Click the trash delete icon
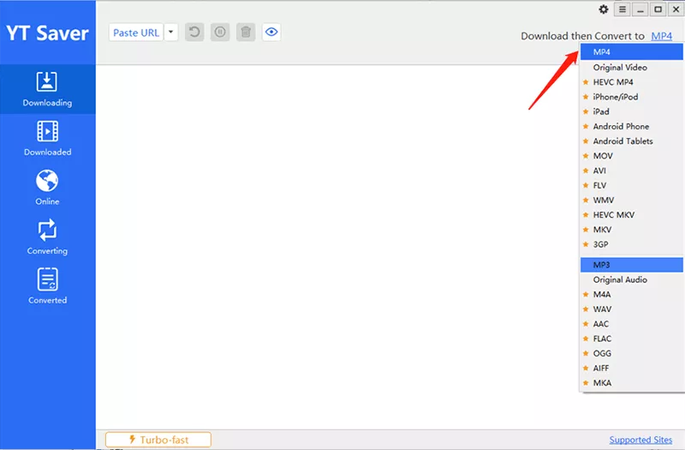685x450 pixels. click(246, 32)
